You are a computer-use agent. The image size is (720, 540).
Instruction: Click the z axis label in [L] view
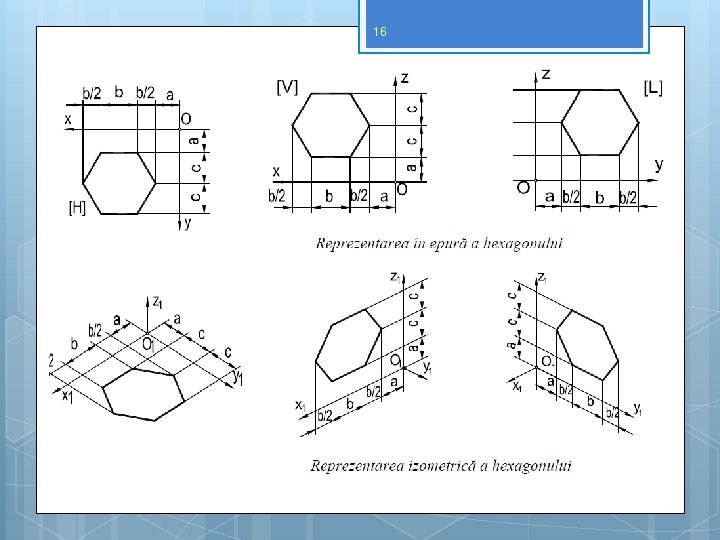click(546, 73)
